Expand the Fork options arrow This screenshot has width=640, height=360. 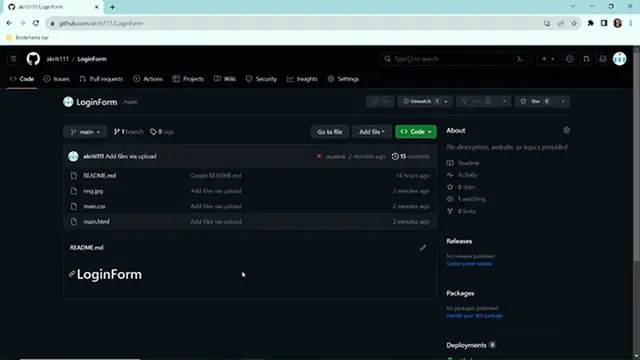[x=504, y=101]
